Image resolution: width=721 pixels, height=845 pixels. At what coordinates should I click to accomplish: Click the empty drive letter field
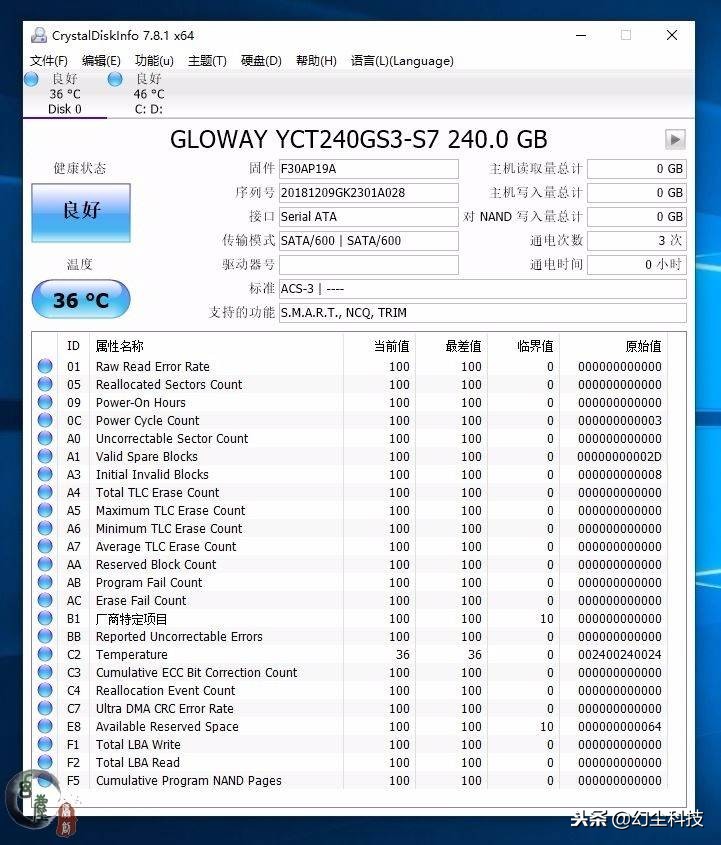click(369, 265)
